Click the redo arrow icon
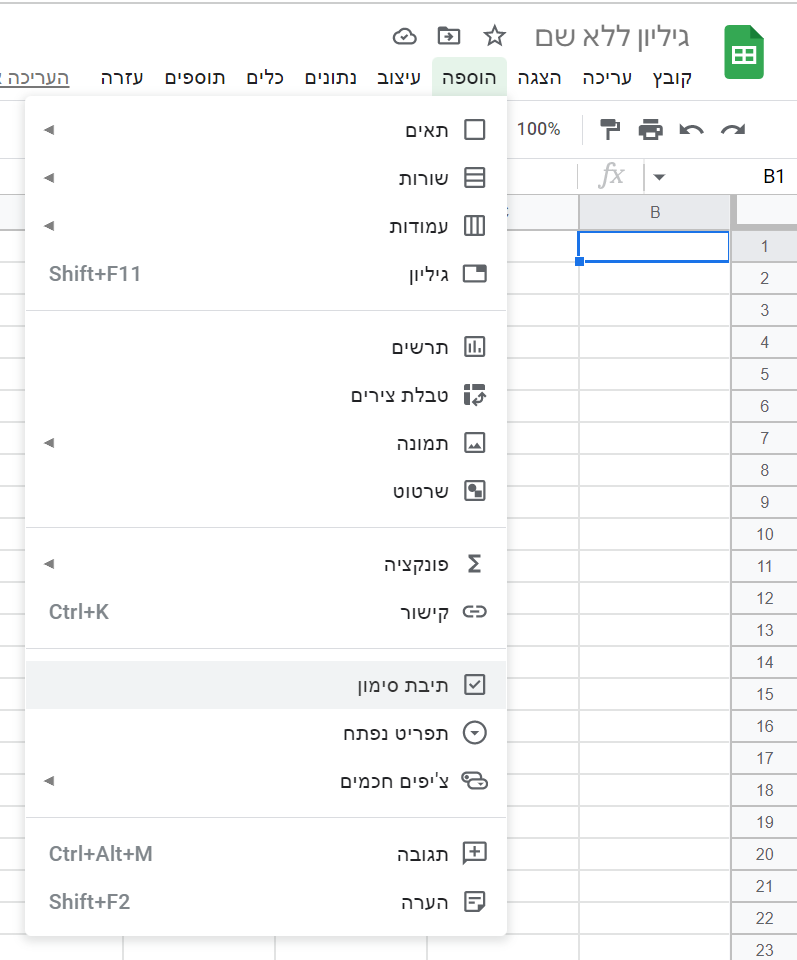Screen dimensions: 797x960 pyautogui.click(x=733, y=129)
